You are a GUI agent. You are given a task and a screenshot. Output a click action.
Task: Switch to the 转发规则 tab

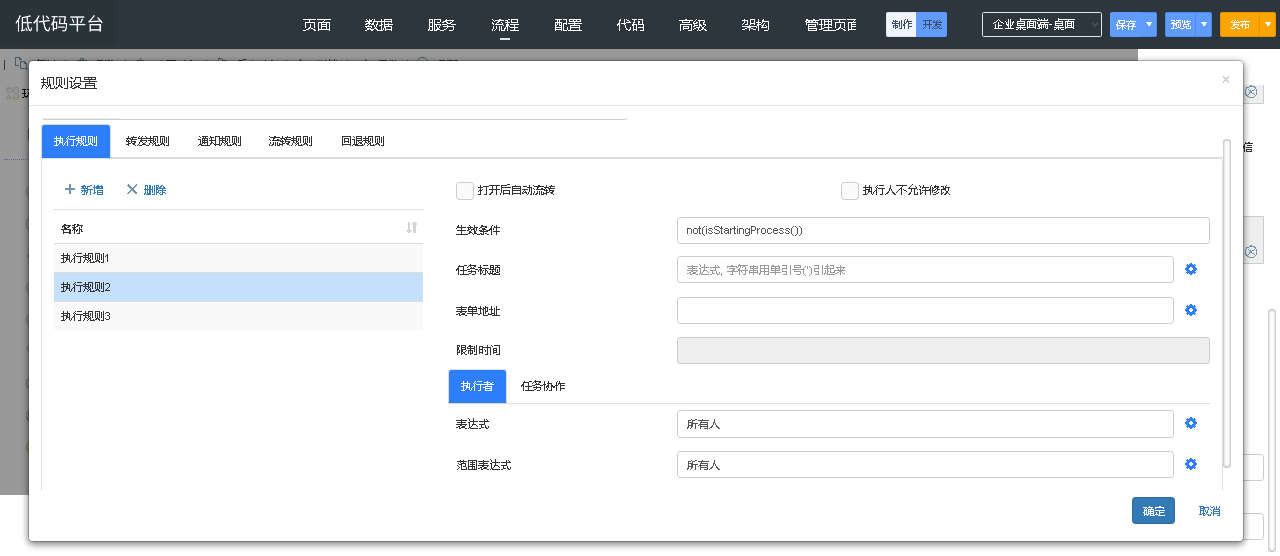pyautogui.click(x=147, y=141)
